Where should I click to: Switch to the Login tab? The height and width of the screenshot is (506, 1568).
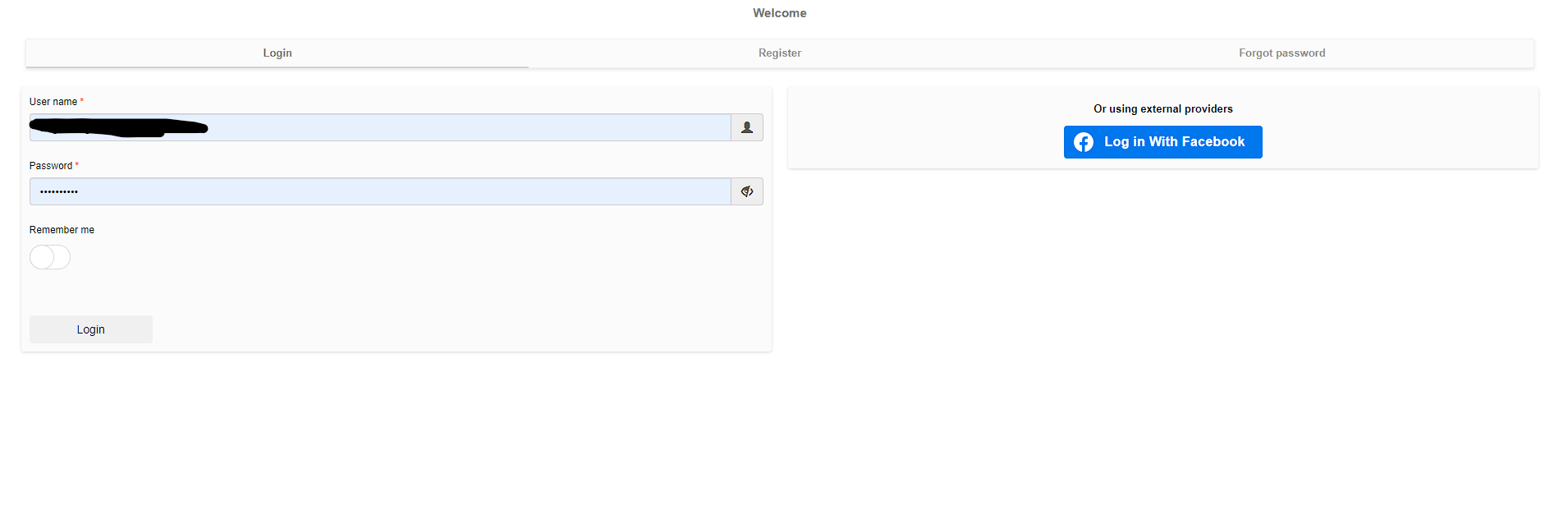coord(277,53)
